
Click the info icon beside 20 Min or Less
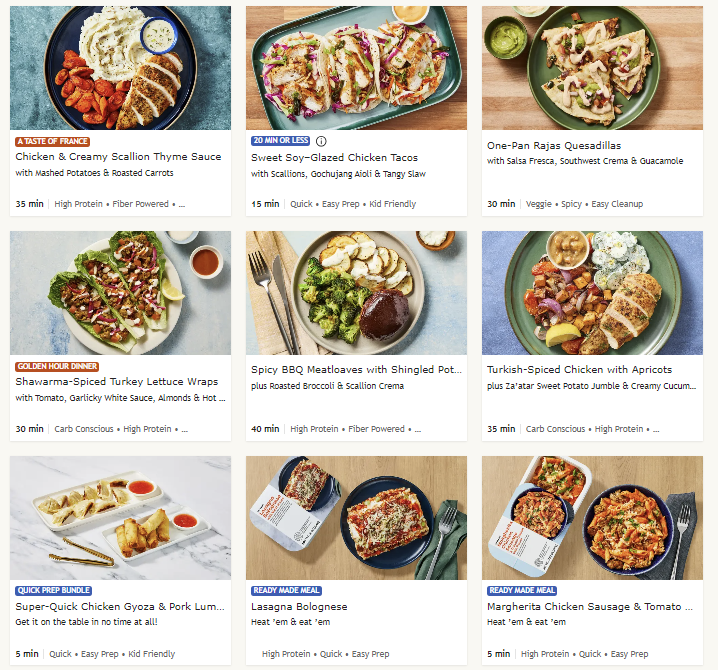321,141
